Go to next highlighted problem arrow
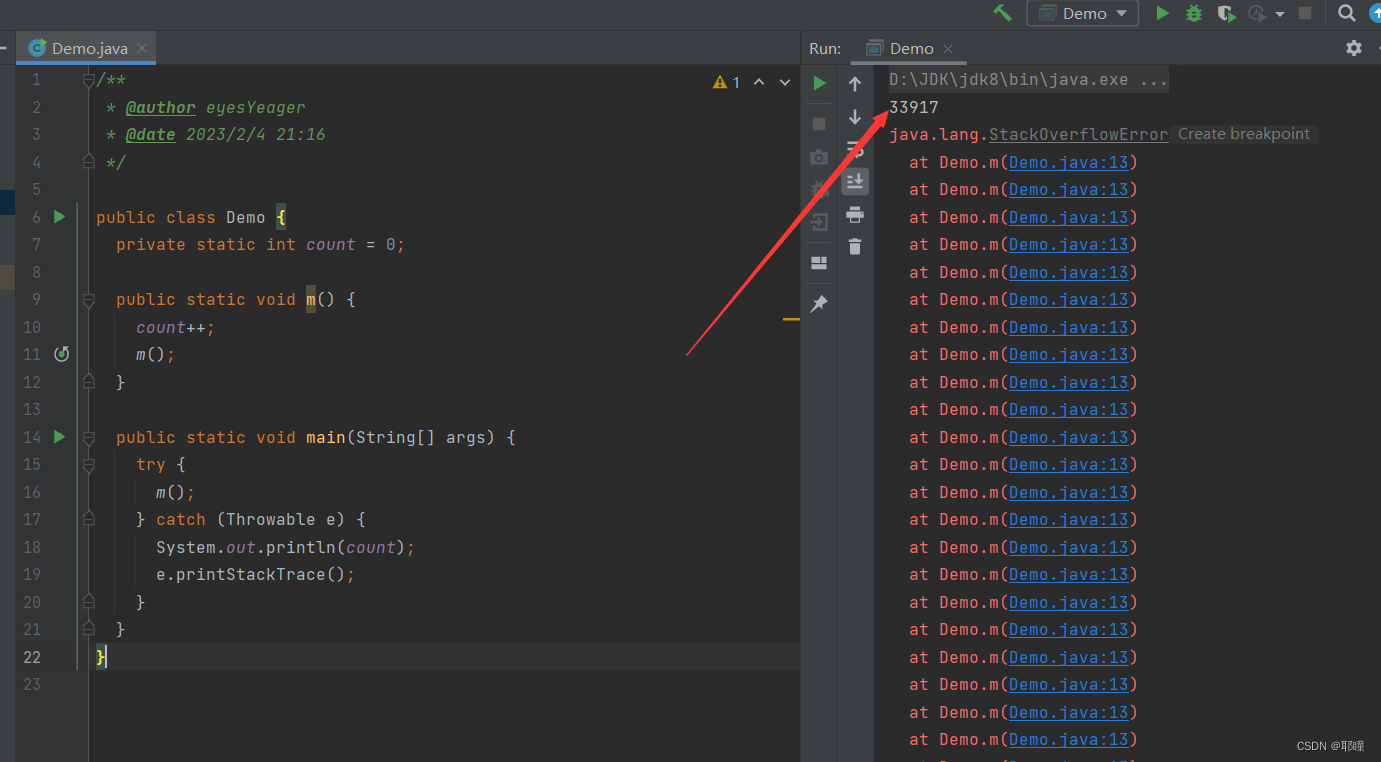This screenshot has width=1381, height=762. click(x=785, y=82)
